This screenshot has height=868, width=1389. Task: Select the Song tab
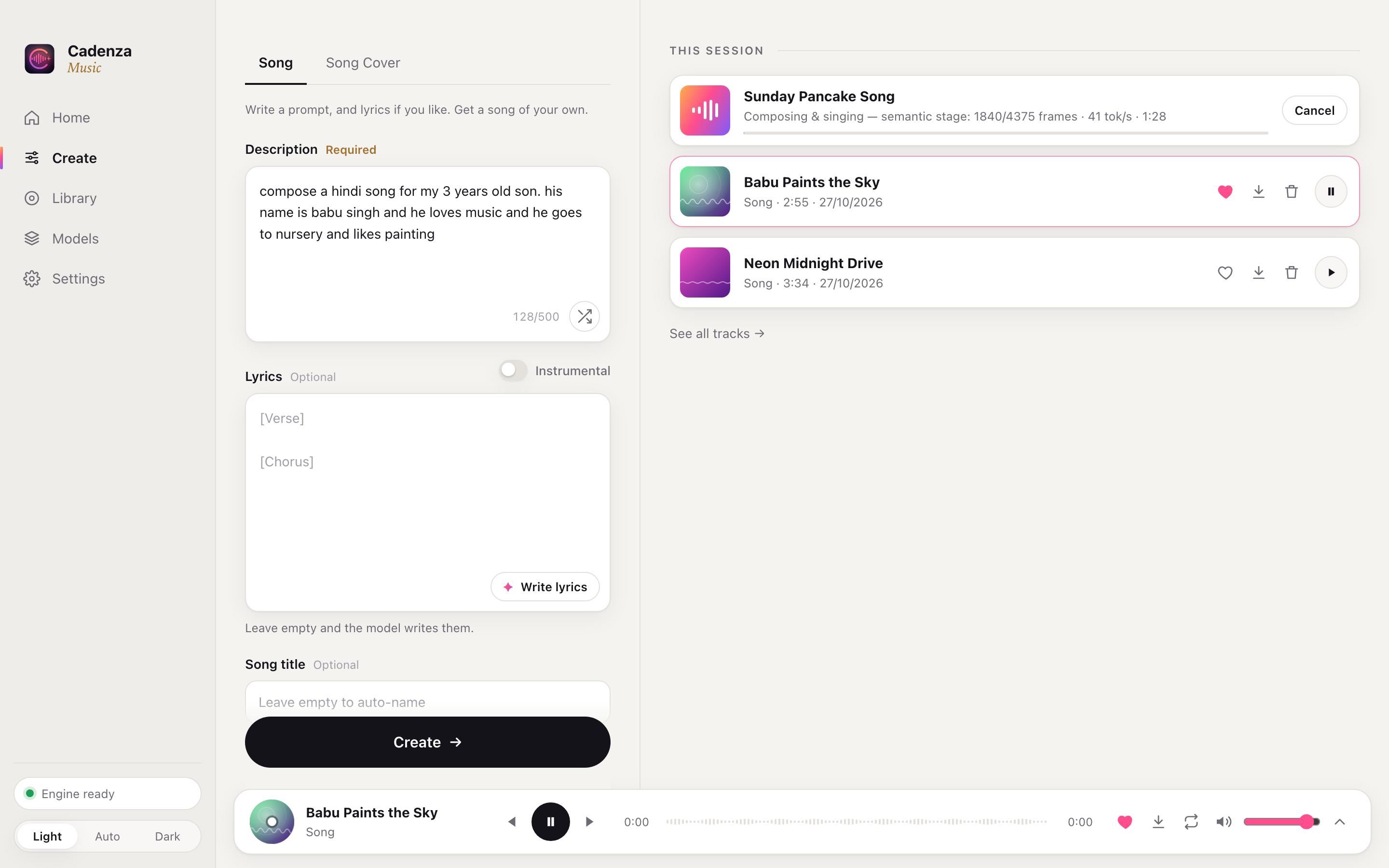click(275, 63)
